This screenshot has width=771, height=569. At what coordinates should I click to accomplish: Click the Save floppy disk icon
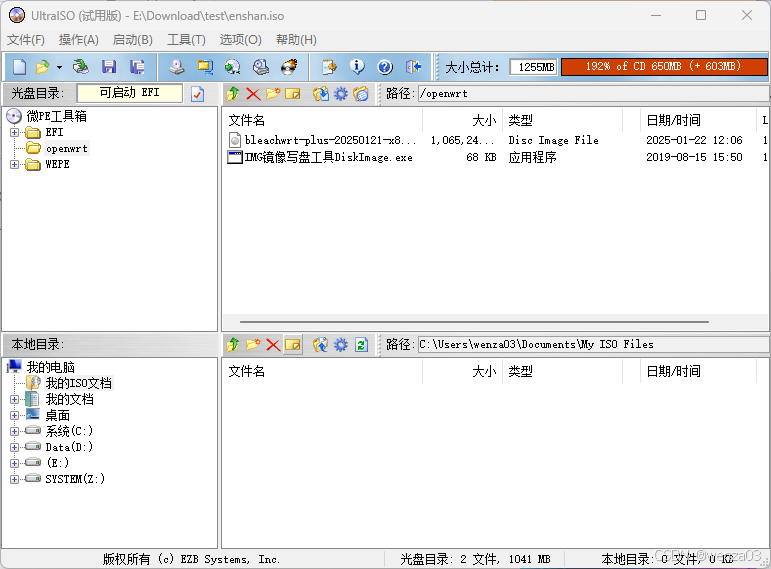coord(109,67)
